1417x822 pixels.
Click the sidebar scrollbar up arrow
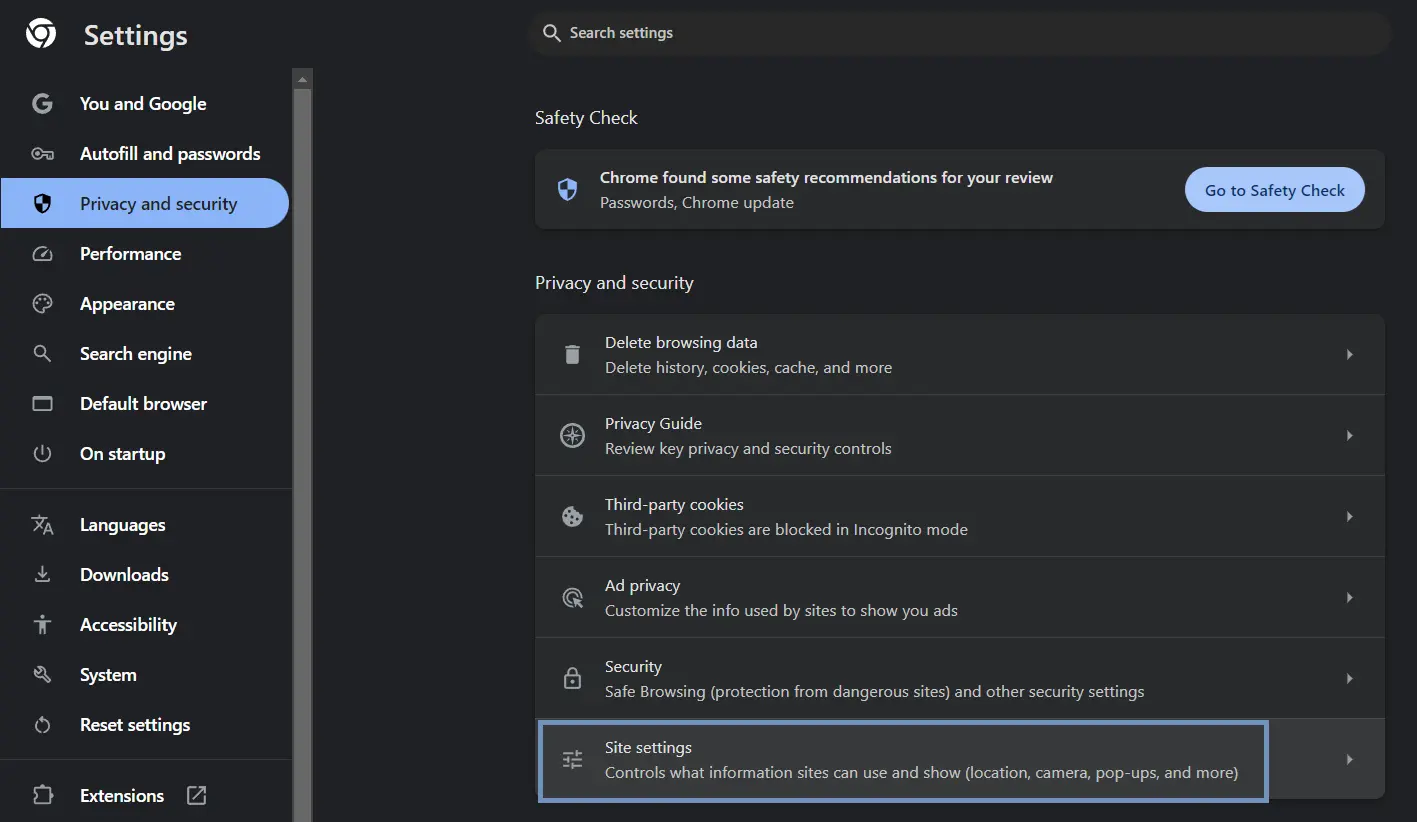coord(303,78)
